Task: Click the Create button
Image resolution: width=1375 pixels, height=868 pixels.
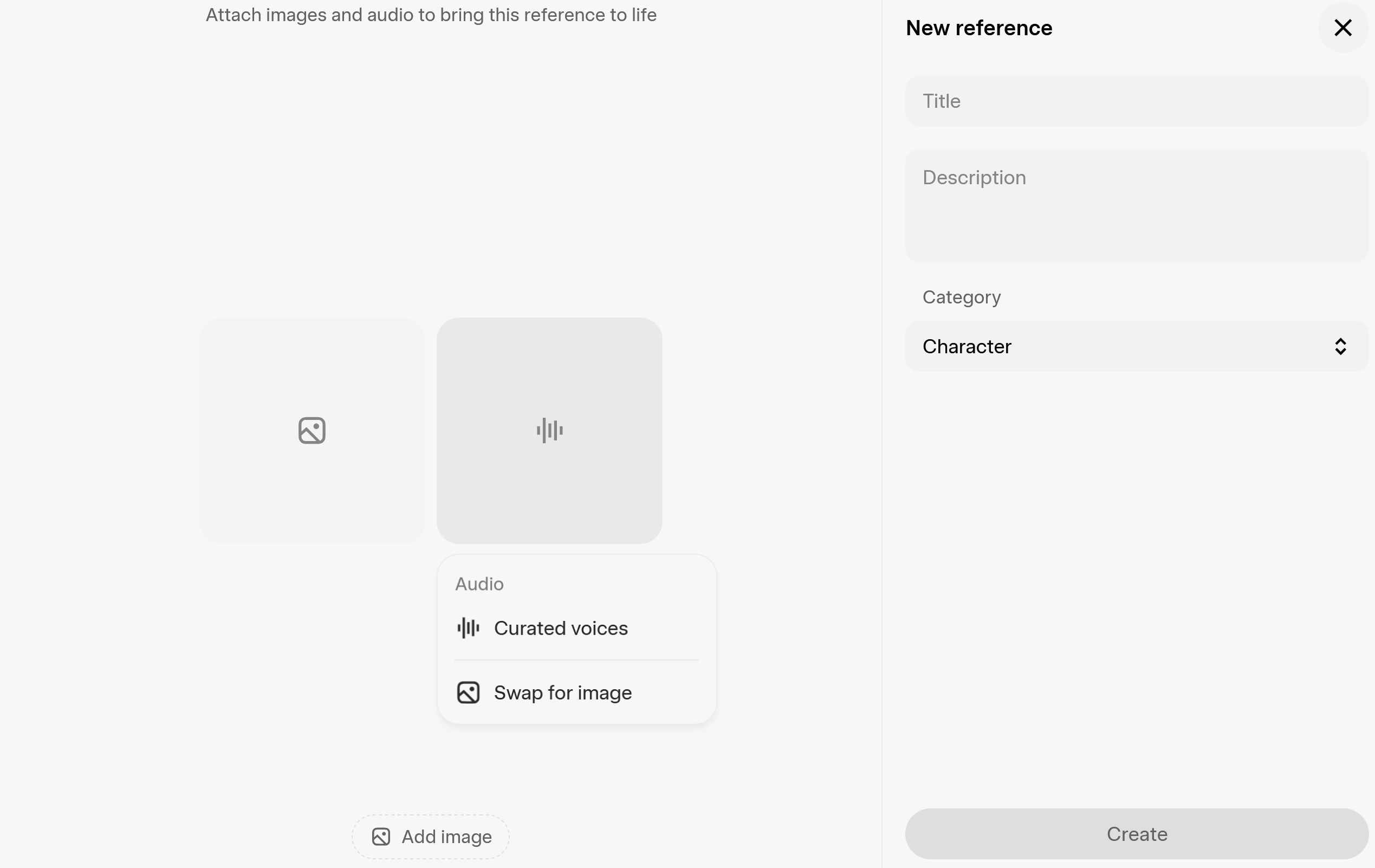Action: [1136, 834]
